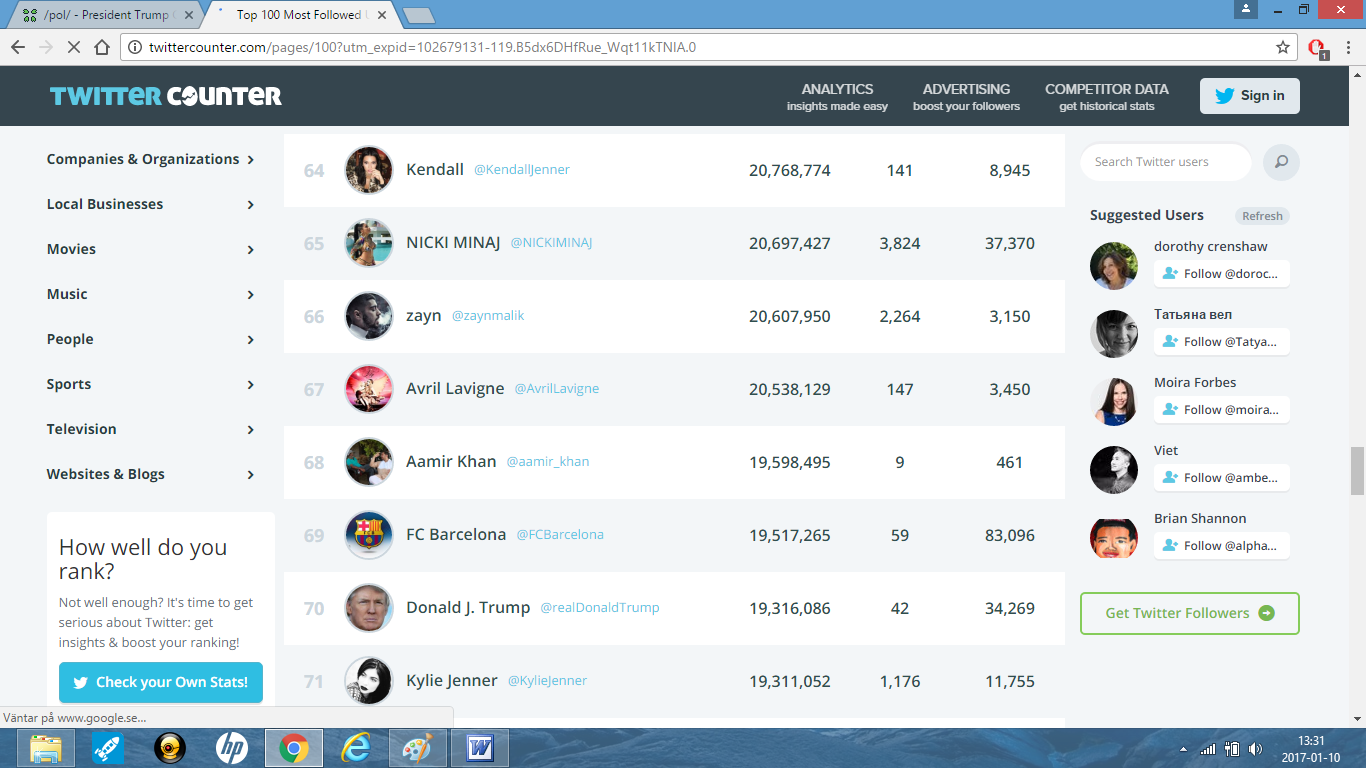Image resolution: width=1366 pixels, height=768 pixels.
Task: Click Kylie Jenner follower count 19,311,052
Action: tap(790, 681)
